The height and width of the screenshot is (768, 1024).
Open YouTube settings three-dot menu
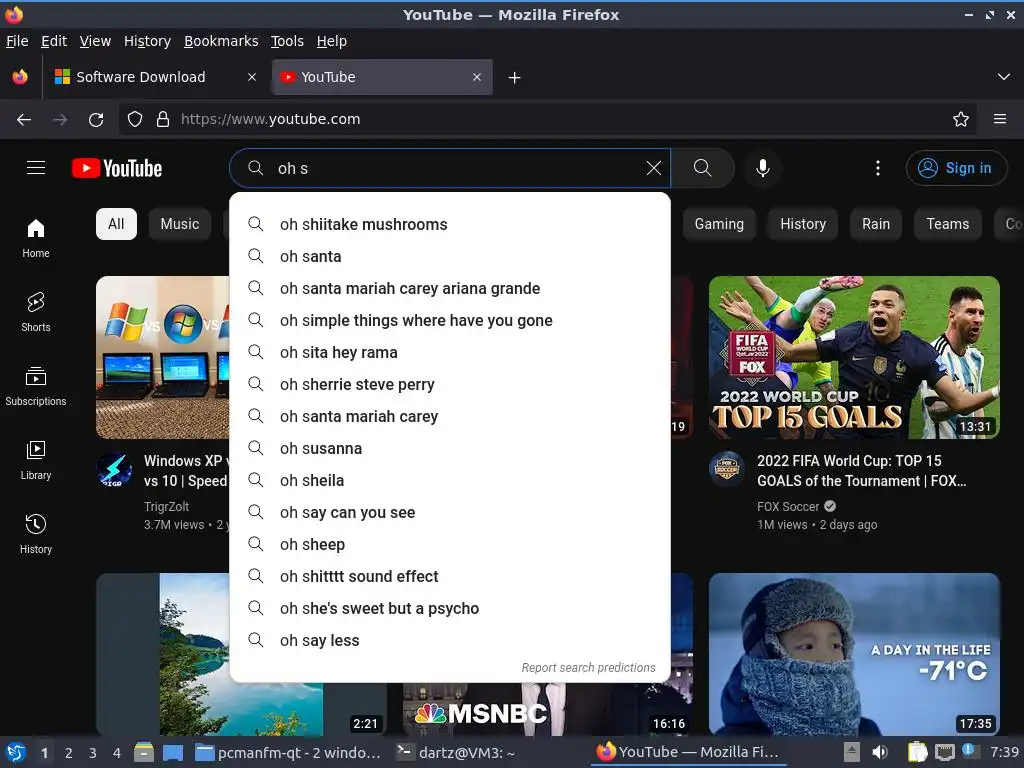tap(878, 168)
